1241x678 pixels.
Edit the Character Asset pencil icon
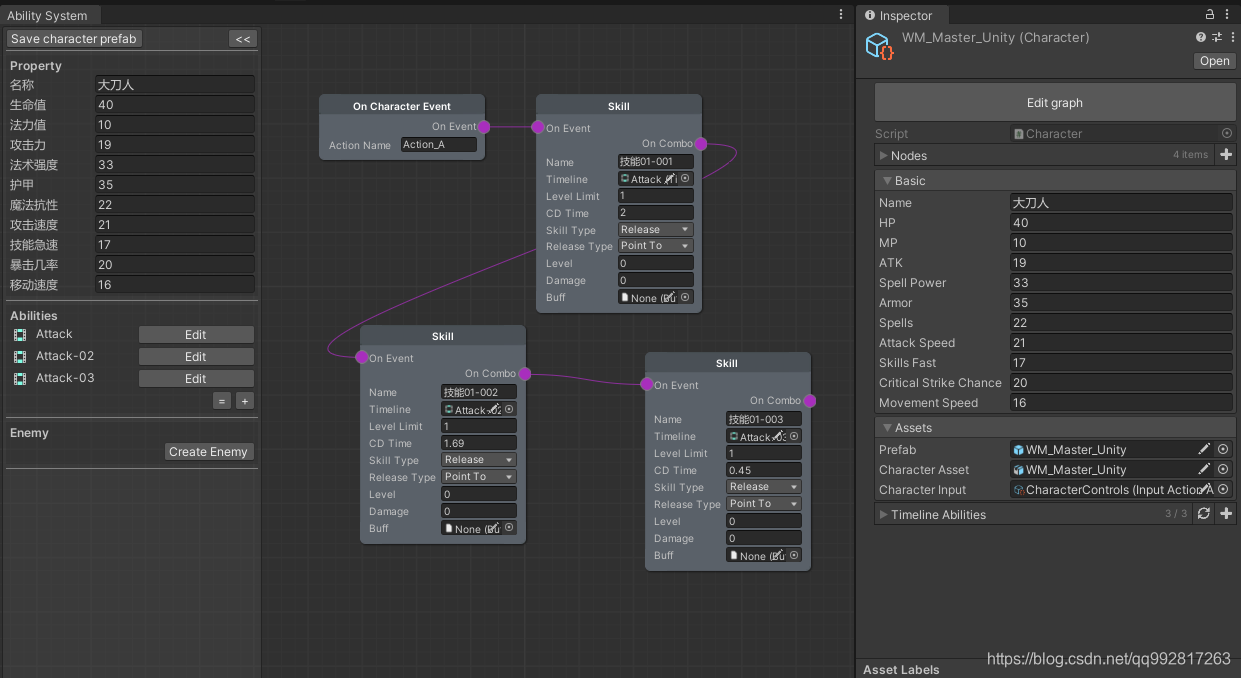(1205, 470)
